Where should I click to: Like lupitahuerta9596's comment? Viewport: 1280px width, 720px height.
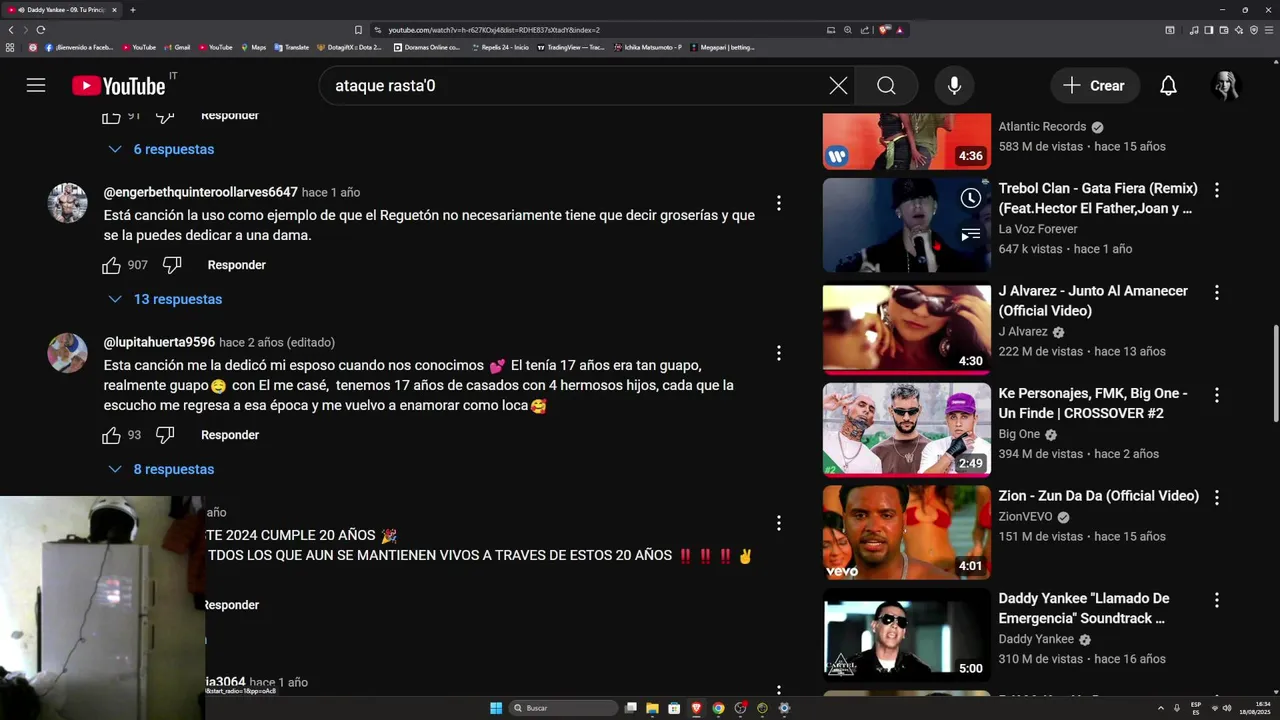click(x=111, y=435)
